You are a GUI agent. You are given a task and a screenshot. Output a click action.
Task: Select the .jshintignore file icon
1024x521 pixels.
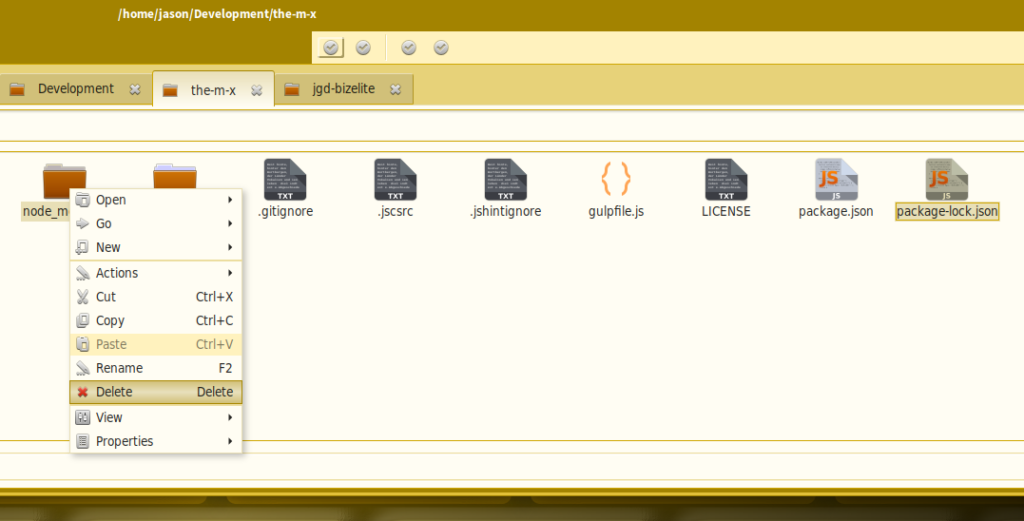pyautogui.click(x=505, y=180)
